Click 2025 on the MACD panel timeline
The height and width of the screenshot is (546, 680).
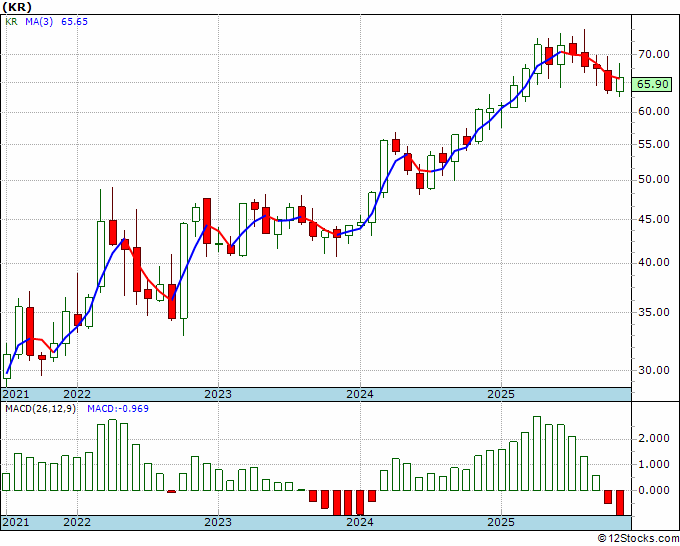point(501,522)
